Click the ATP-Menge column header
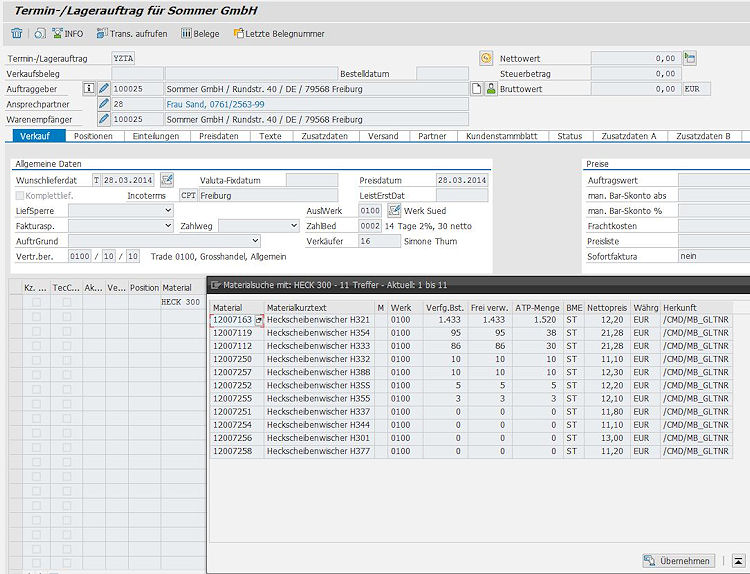Image resolution: width=750 pixels, height=574 pixels. tap(537, 308)
